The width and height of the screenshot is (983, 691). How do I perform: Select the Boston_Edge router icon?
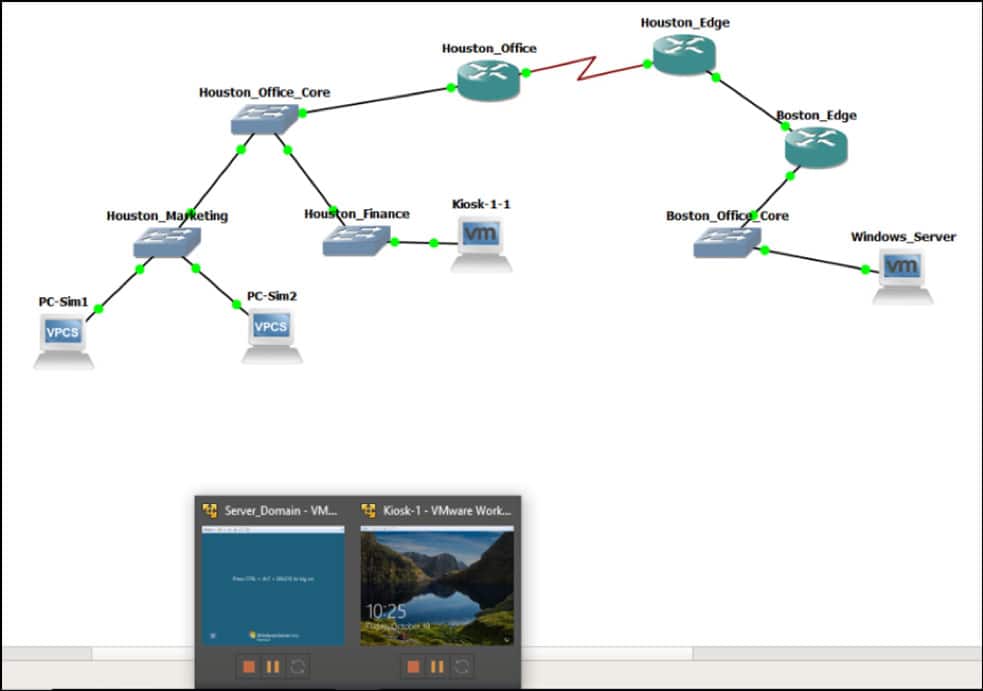[816, 147]
